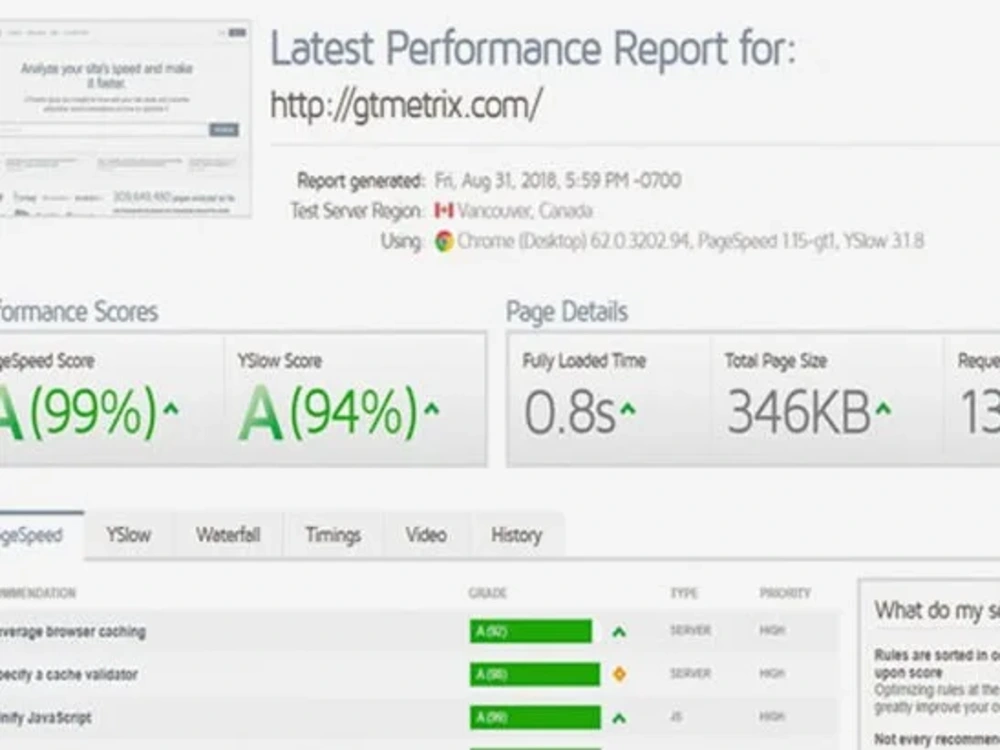The height and width of the screenshot is (750, 1000).
Task: Click the Total Page Size 346KB value
Action: [x=799, y=412]
